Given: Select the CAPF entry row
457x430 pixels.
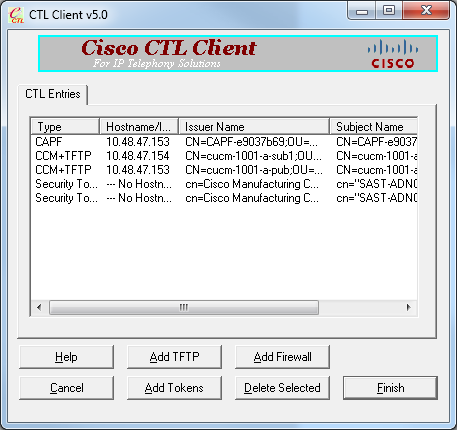Looking at the screenshot, I should (224, 142).
